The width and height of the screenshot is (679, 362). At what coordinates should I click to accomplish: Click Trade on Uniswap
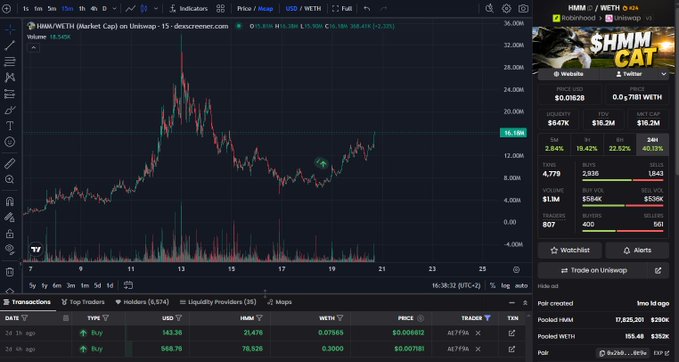point(594,271)
